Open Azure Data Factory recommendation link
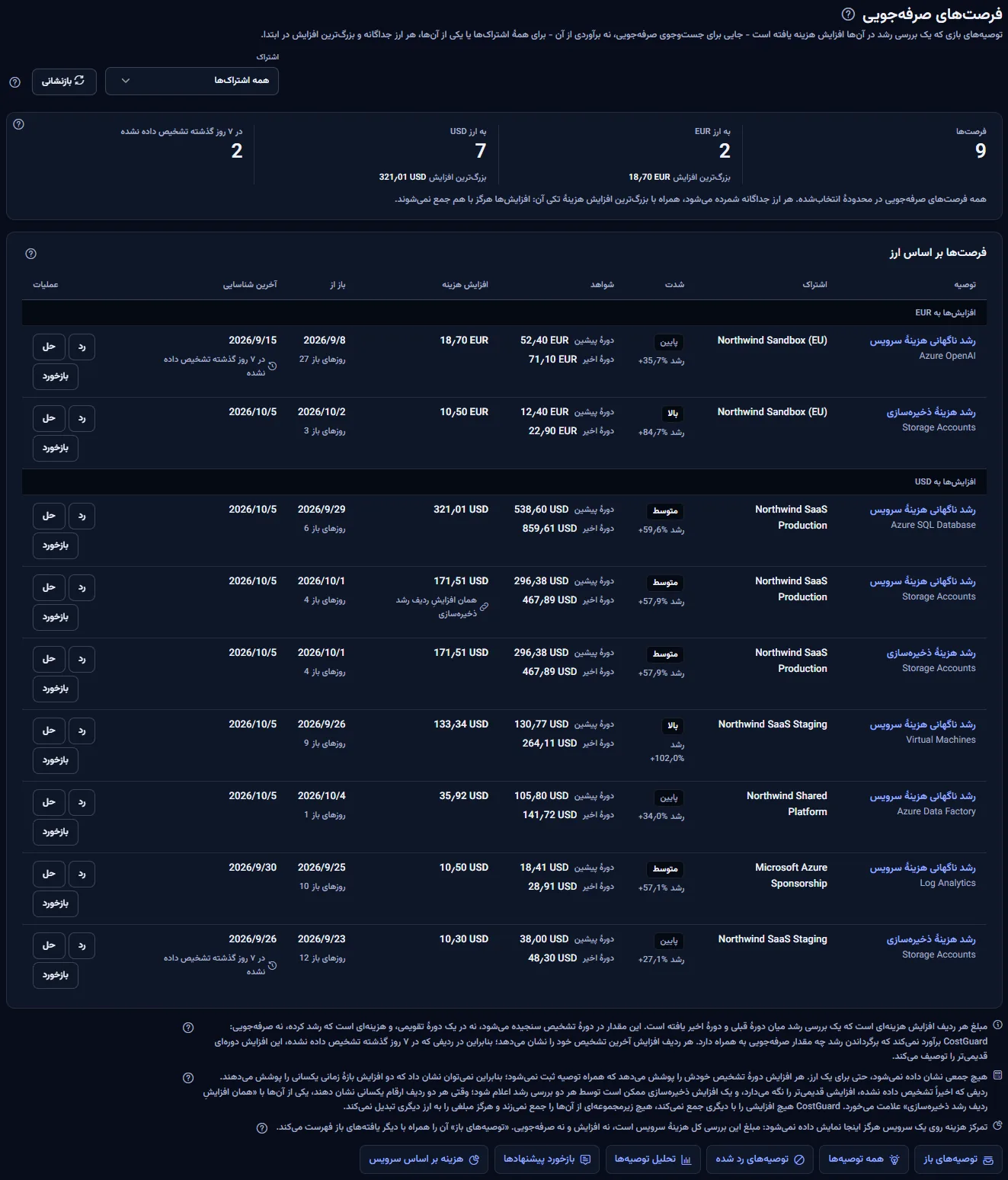Image resolution: width=1008 pixels, height=1180 pixels. (923, 796)
